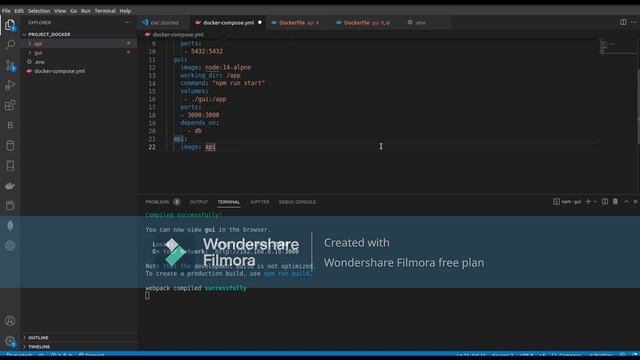Open the Docker whale activity bar icon
This screenshot has width=640, height=360.
(10, 186)
